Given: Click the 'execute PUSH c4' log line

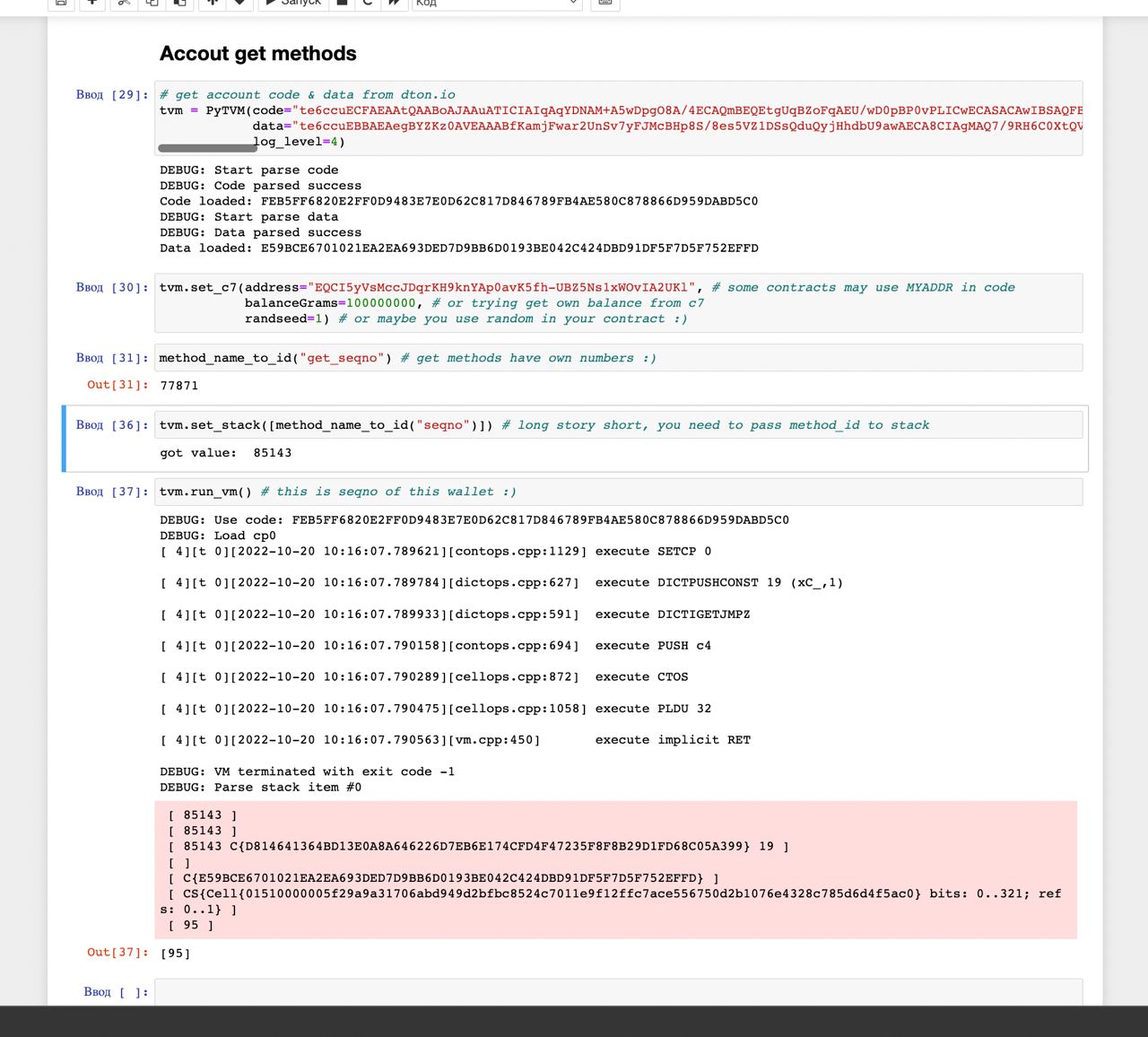Looking at the screenshot, I should point(436,646).
